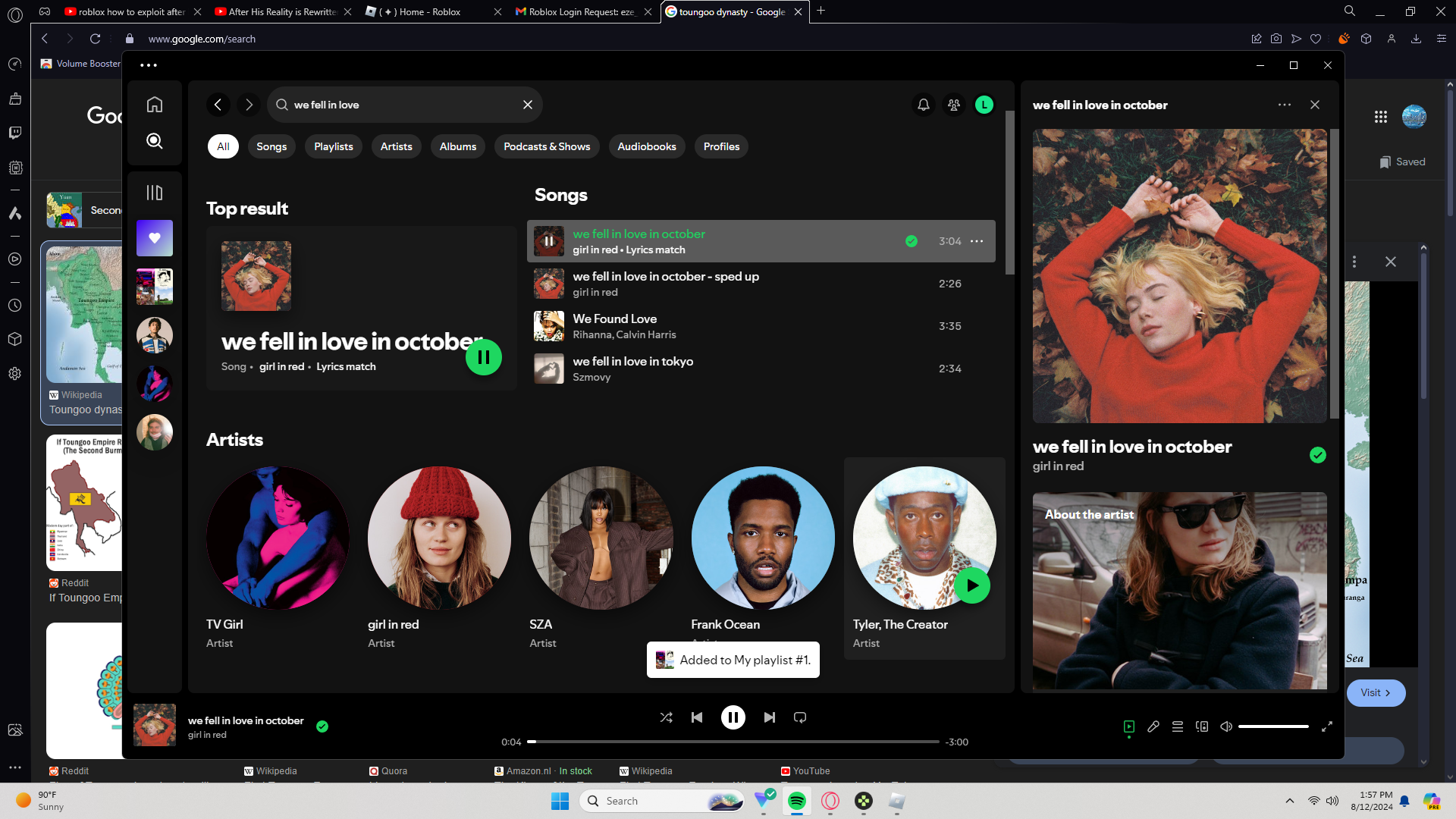Open more options in now playing panel
The height and width of the screenshot is (819, 1456).
(1284, 105)
